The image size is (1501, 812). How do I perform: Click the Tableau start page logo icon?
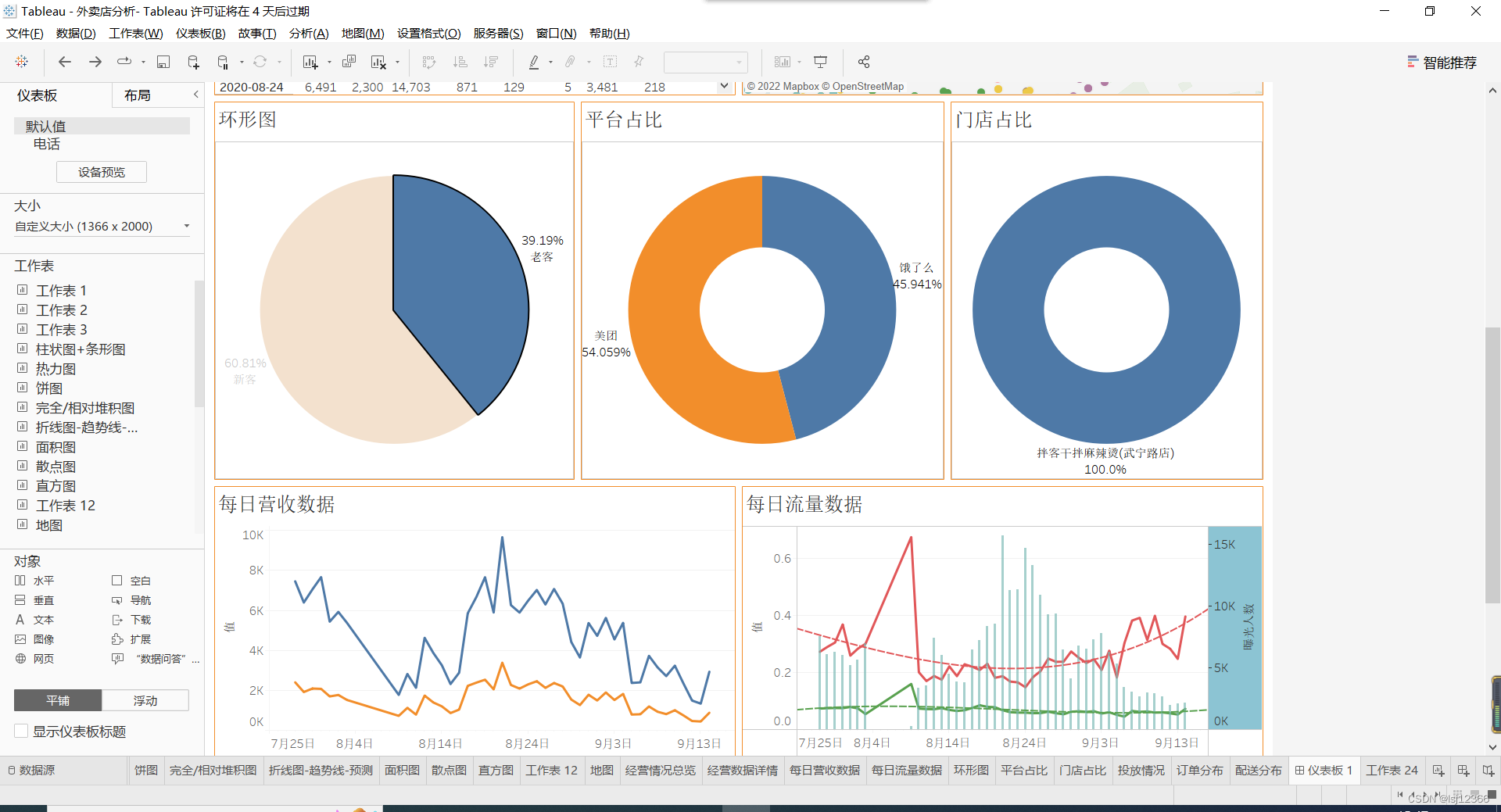tap(22, 62)
